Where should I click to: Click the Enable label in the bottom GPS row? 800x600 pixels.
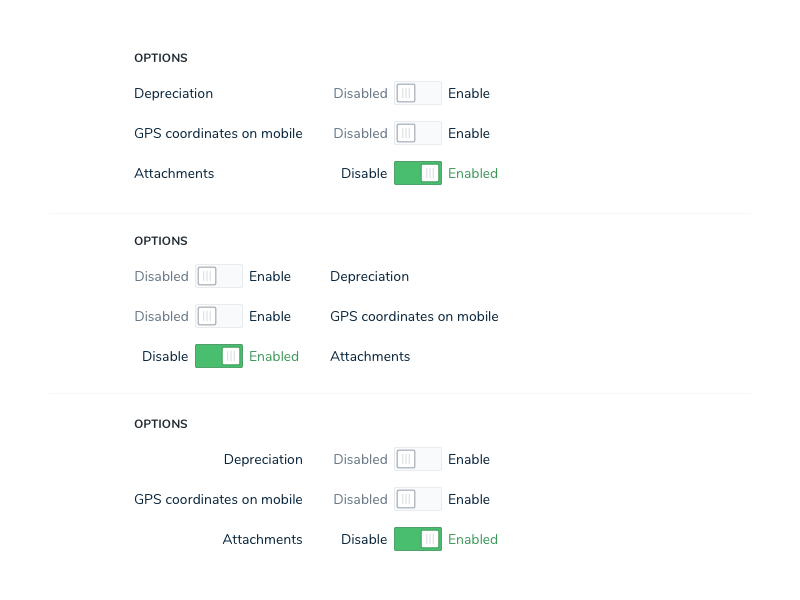coord(469,499)
